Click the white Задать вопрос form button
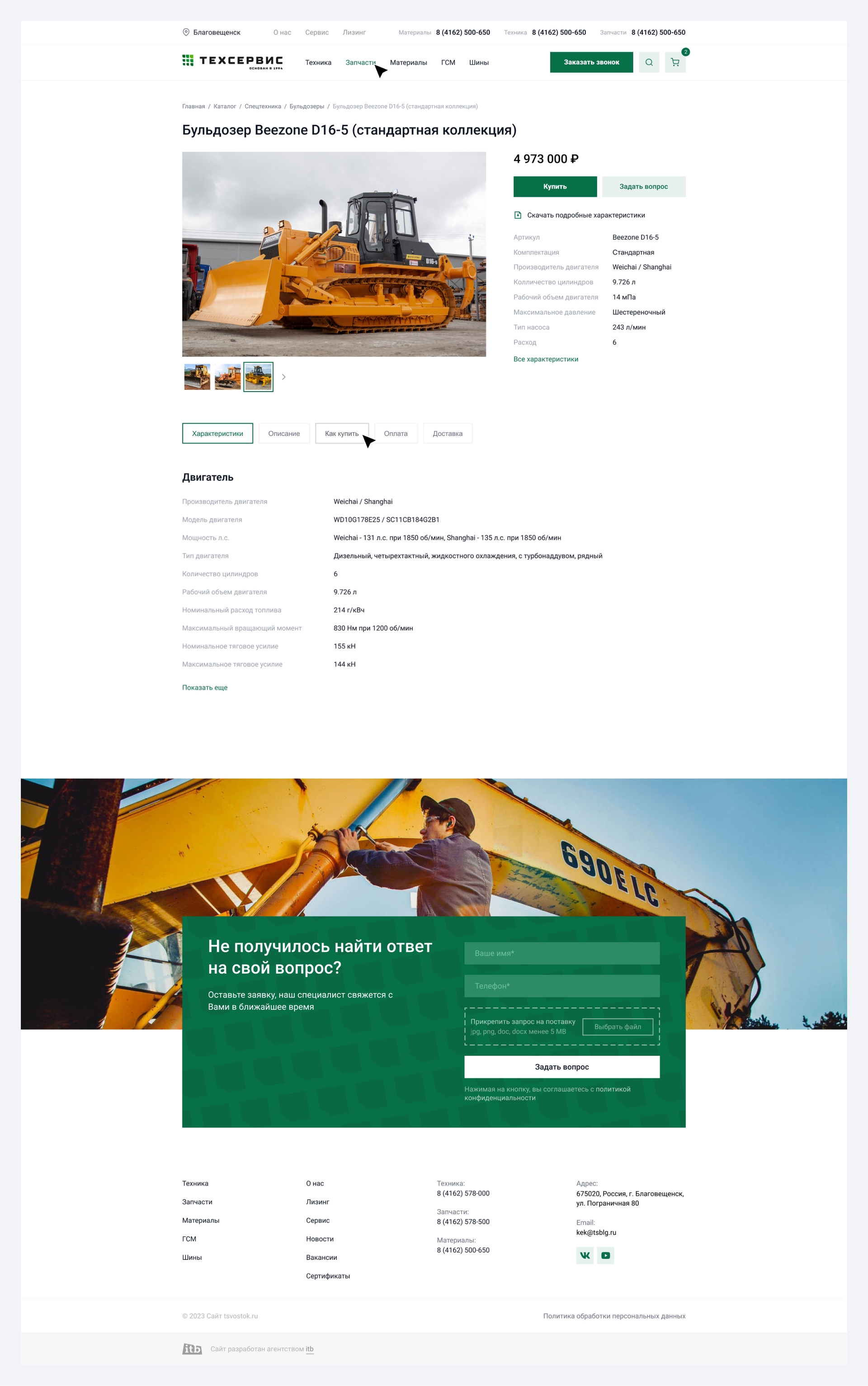Screen dimensions: 868x1386 coord(562,1067)
